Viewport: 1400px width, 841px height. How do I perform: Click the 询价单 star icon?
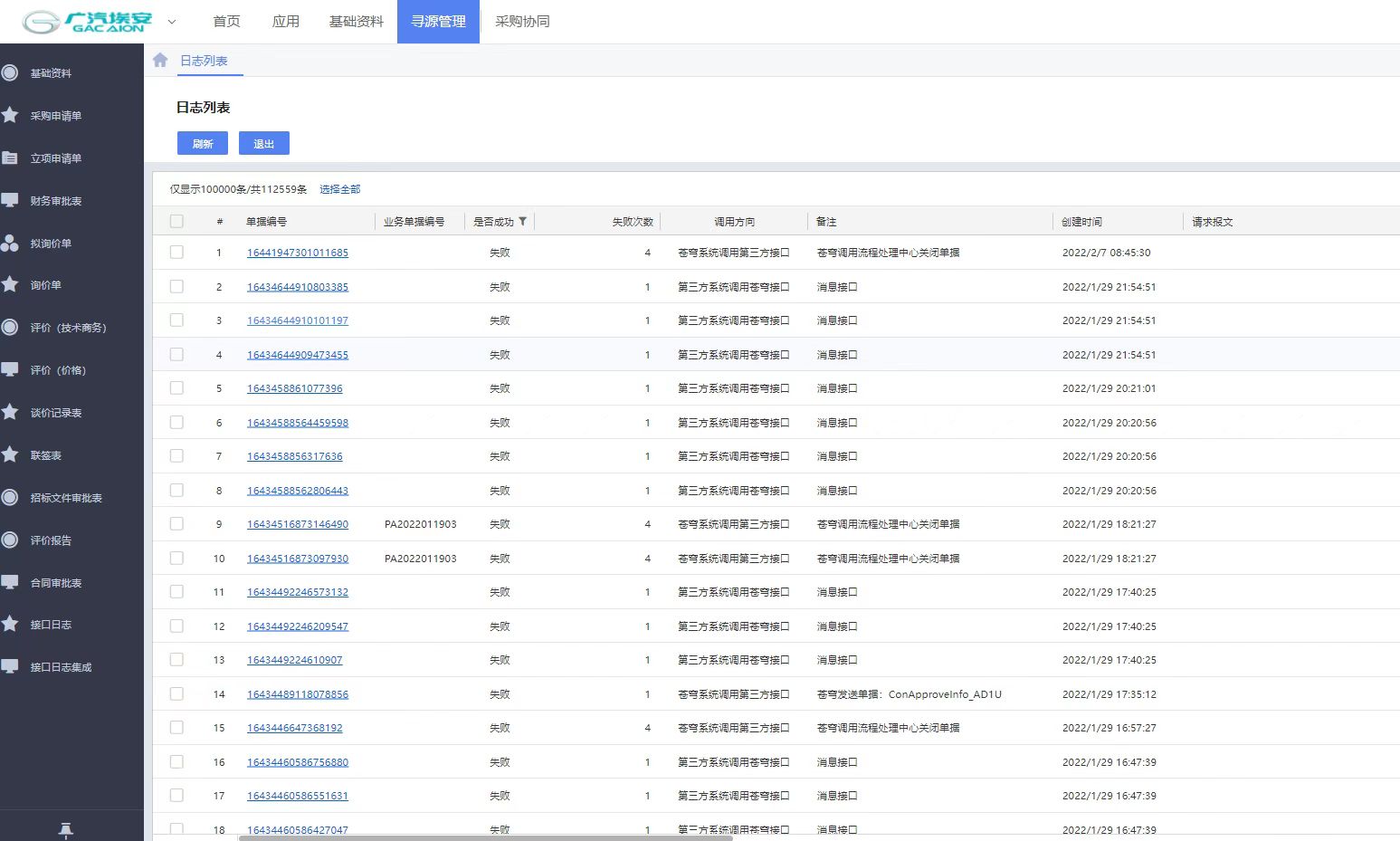click(x=10, y=284)
